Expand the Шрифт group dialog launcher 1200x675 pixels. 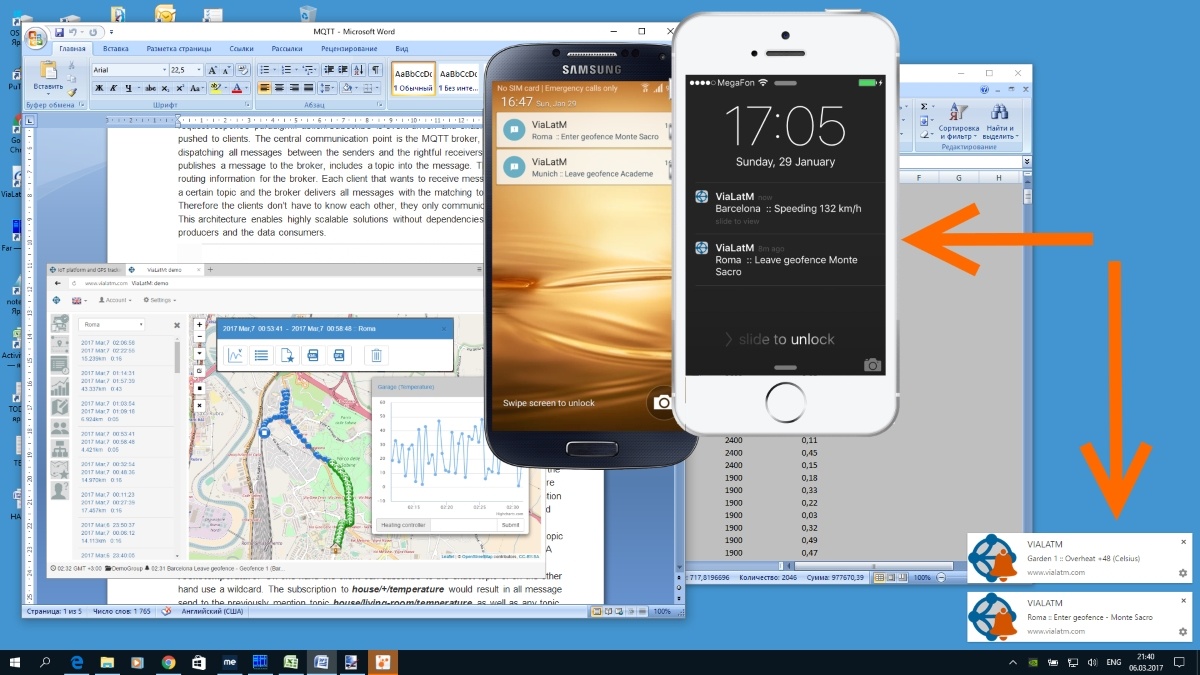tap(247, 104)
